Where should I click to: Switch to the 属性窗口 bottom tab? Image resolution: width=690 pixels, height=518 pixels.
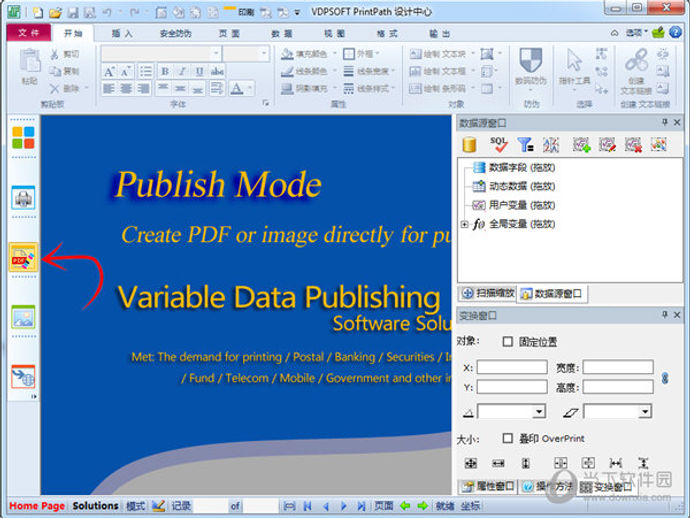(488, 486)
